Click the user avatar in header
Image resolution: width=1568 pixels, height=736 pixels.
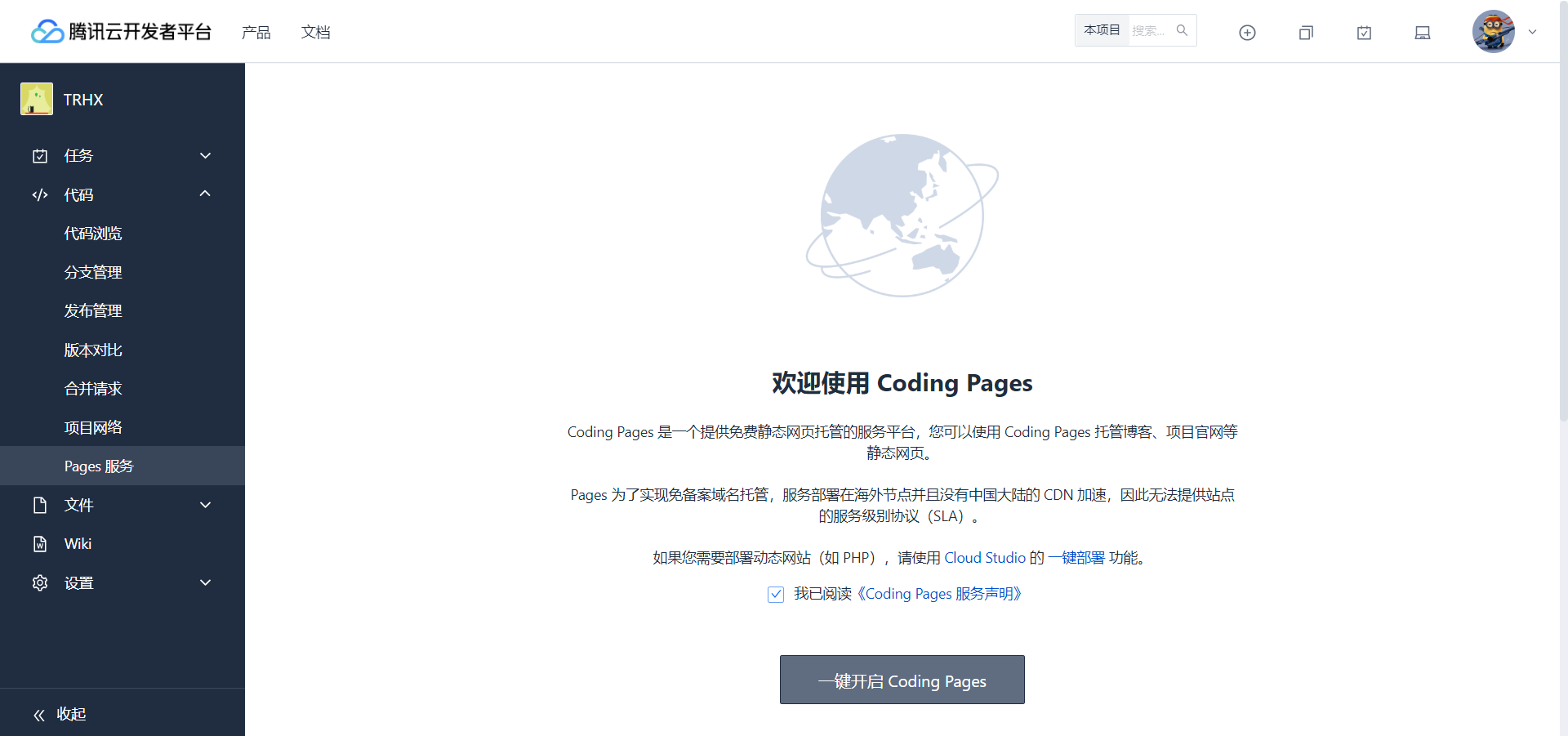pyautogui.click(x=1494, y=32)
